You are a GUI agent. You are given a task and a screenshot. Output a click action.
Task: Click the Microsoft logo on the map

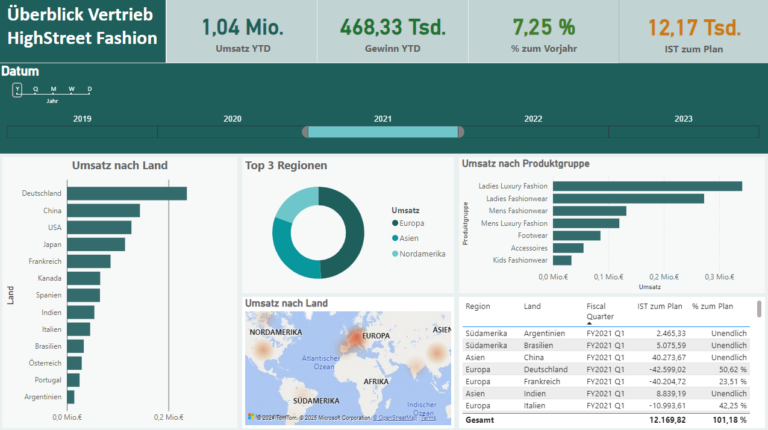pos(251,417)
